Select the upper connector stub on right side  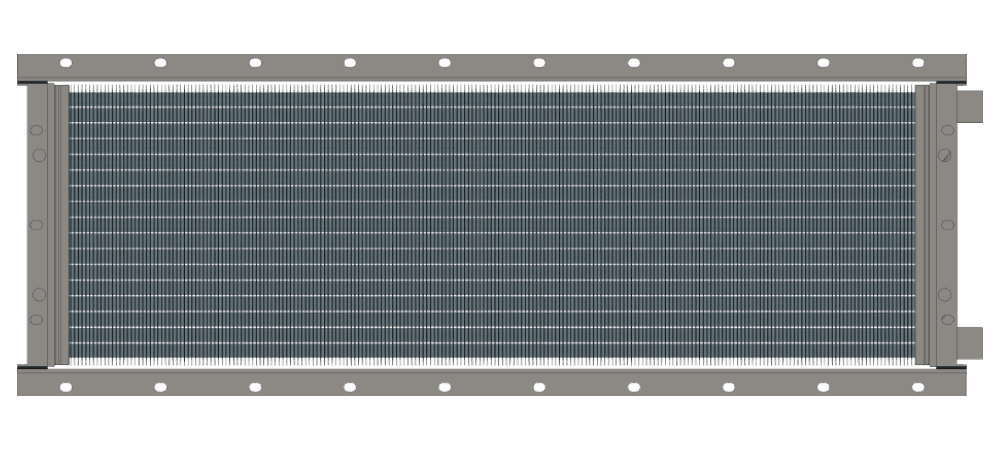coord(971,106)
